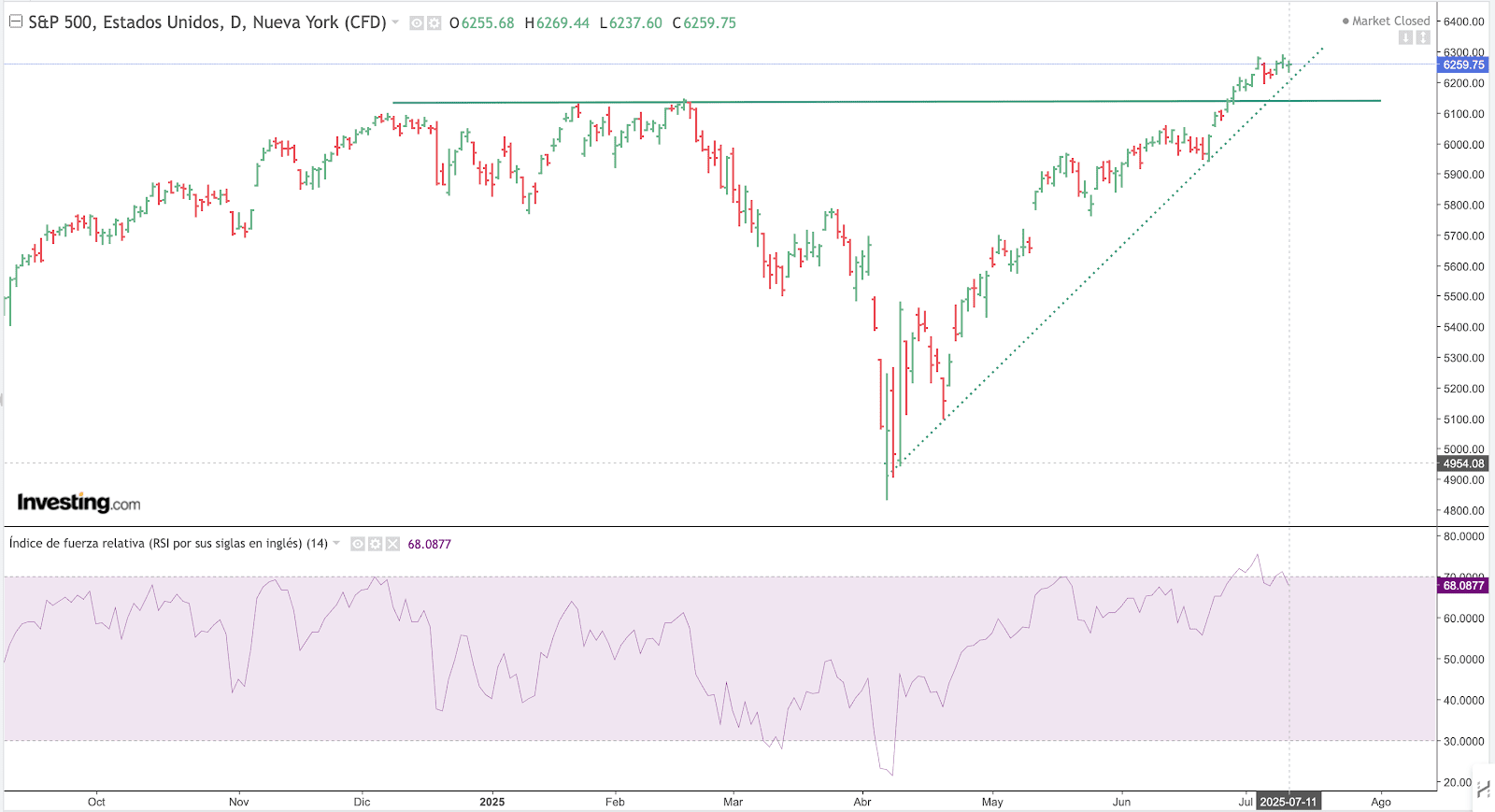Click the Investing.com logo
The height and width of the screenshot is (812, 1495).
click(x=78, y=503)
